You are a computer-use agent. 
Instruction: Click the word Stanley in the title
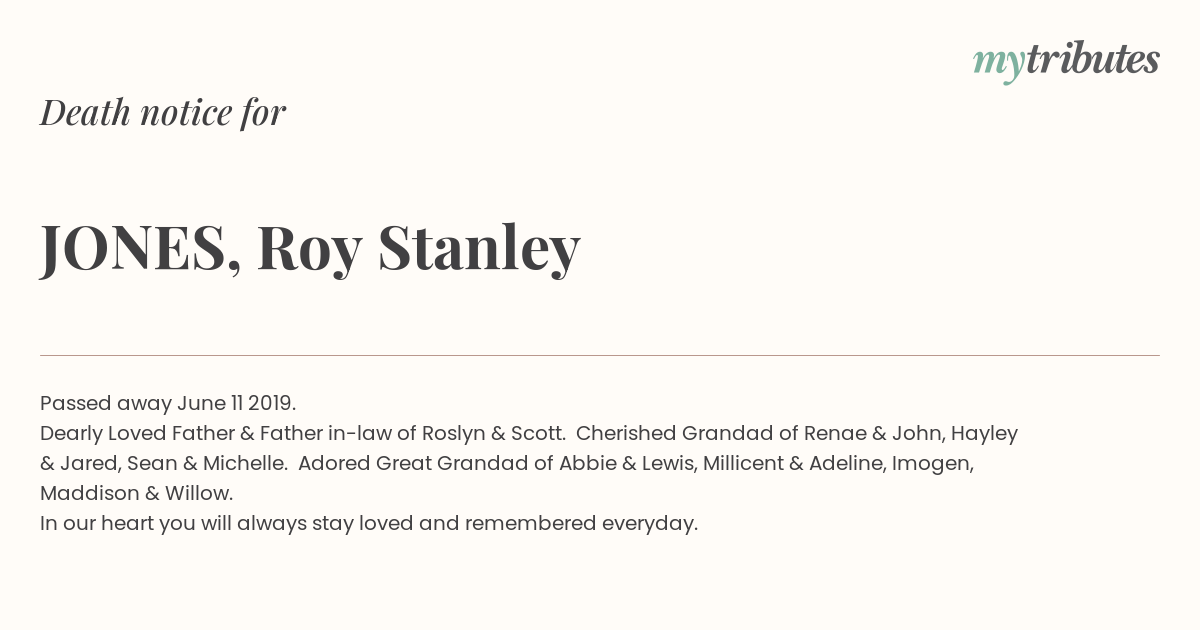pos(479,248)
